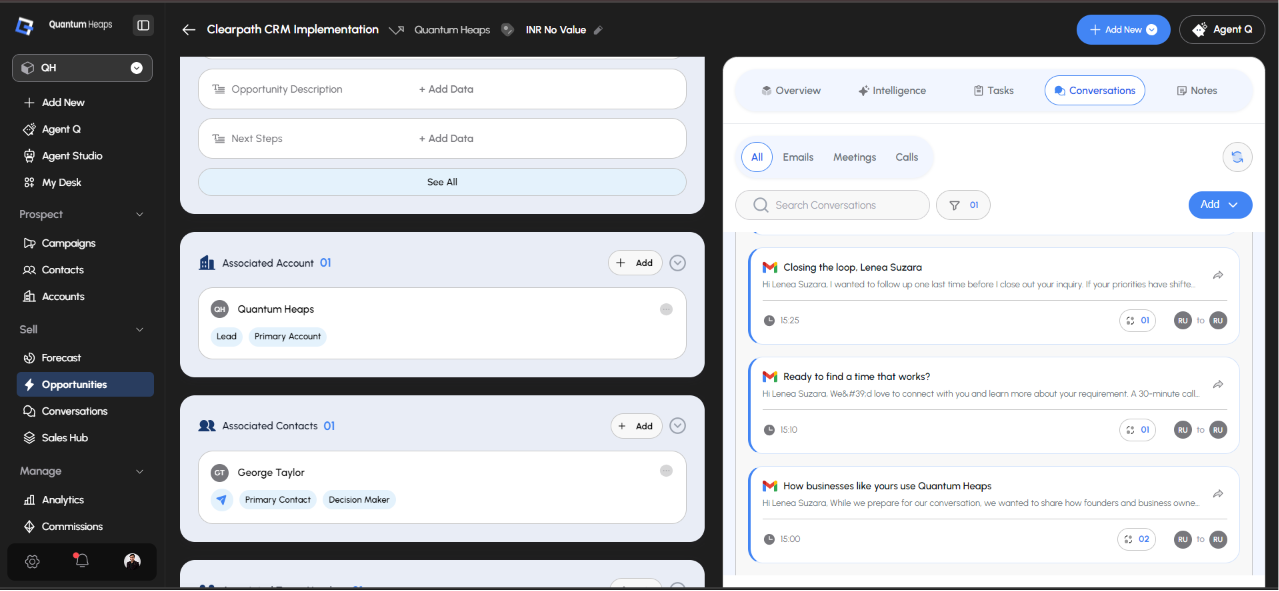Go to Contacts in the sidebar
1279x591 pixels.
click(x=53, y=270)
